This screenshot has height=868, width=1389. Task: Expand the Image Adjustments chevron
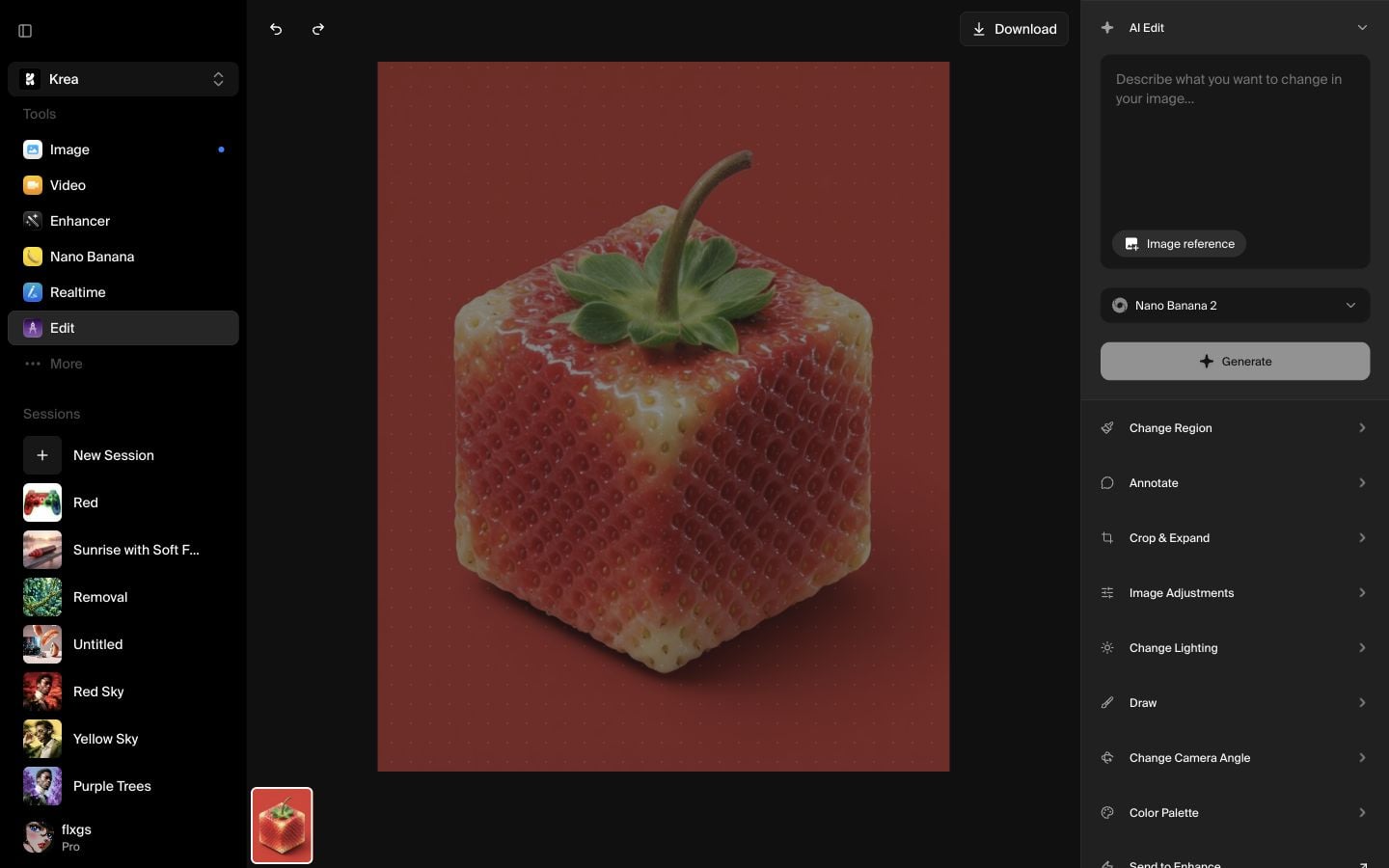(x=1362, y=593)
